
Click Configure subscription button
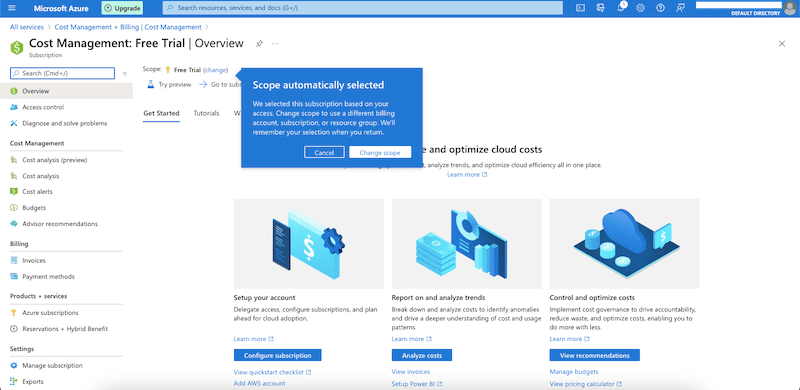pyautogui.click(x=278, y=355)
